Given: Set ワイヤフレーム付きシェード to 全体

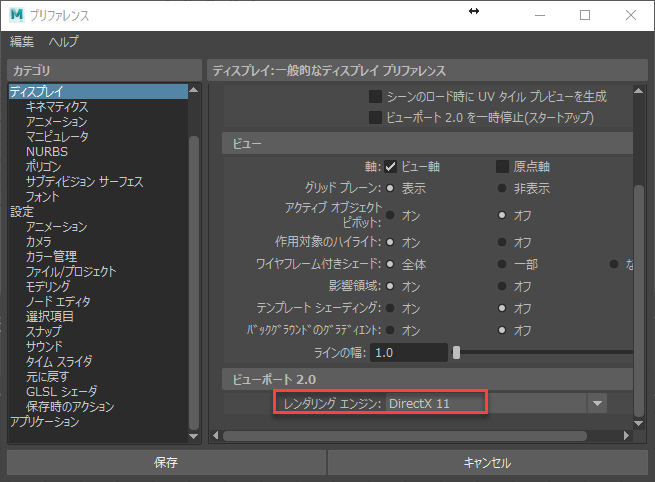Looking at the screenshot, I should [x=390, y=264].
